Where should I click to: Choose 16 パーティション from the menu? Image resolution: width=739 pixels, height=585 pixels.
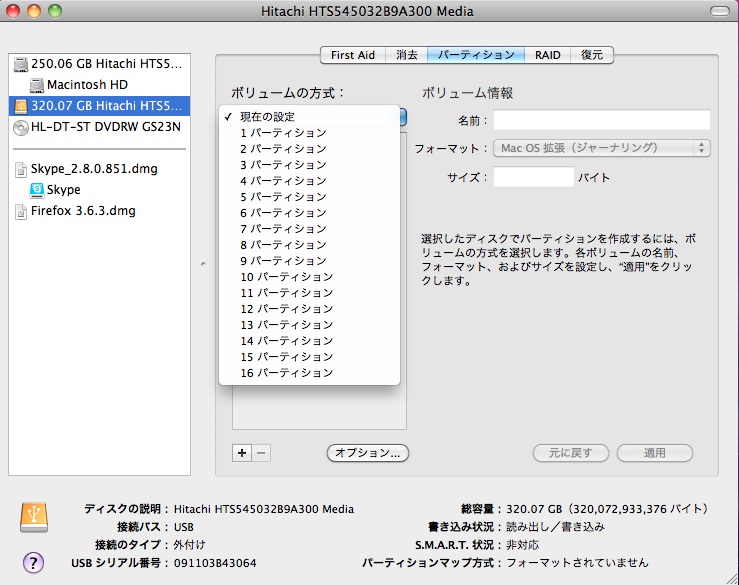coord(310,373)
